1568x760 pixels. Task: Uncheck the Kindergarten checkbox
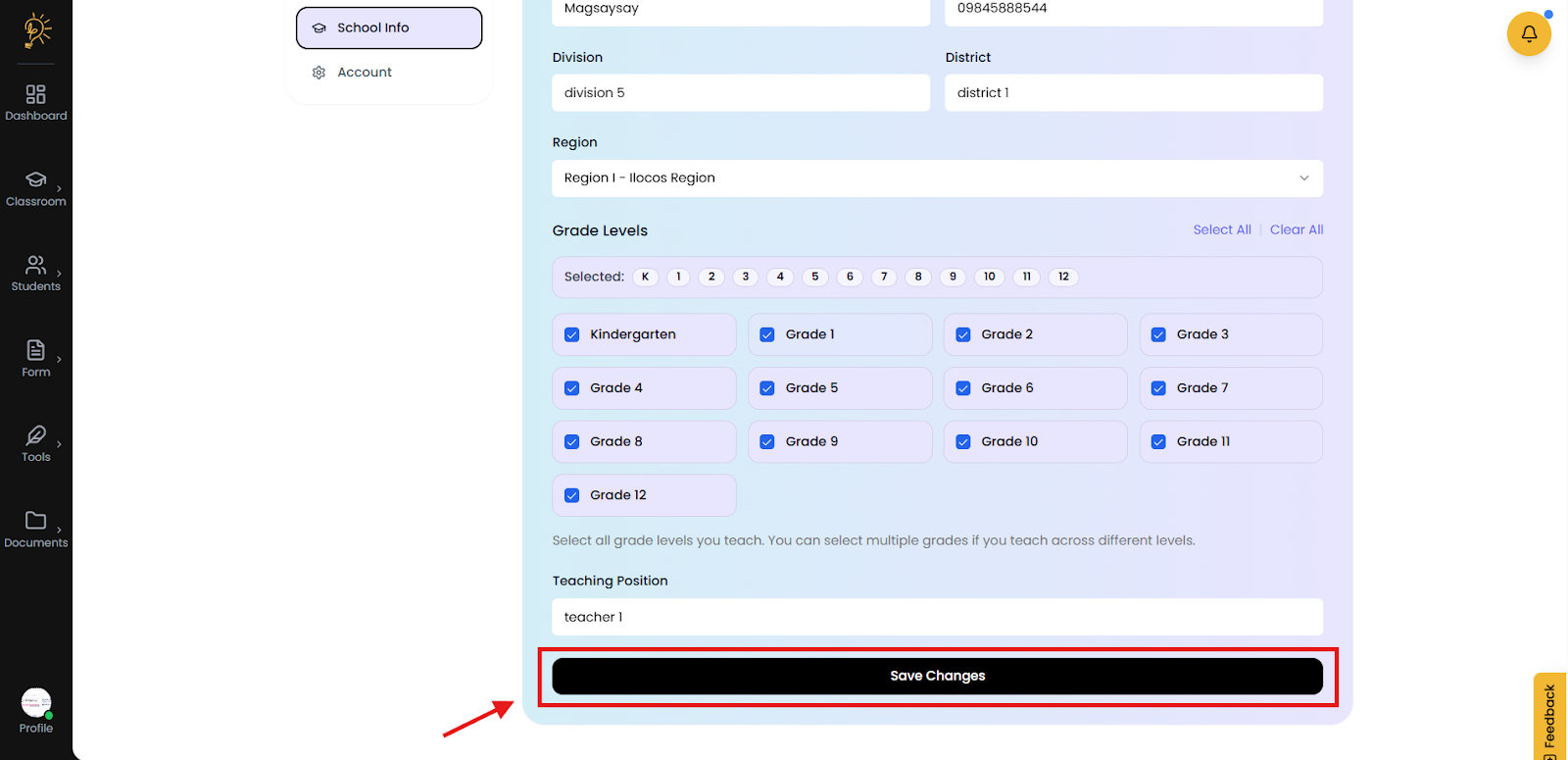pyautogui.click(x=572, y=334)
